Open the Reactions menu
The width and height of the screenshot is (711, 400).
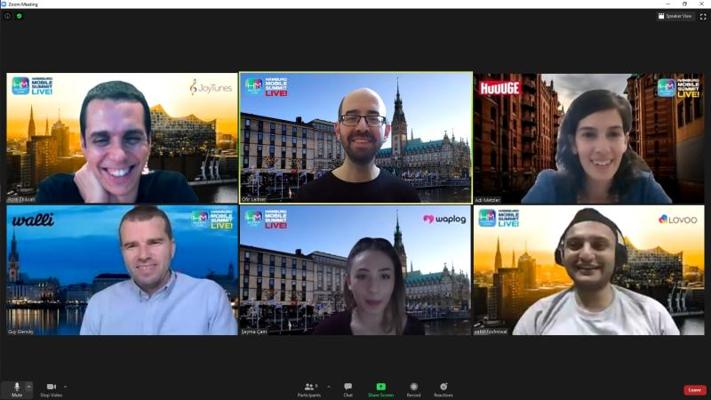click(x=443, y=390)
